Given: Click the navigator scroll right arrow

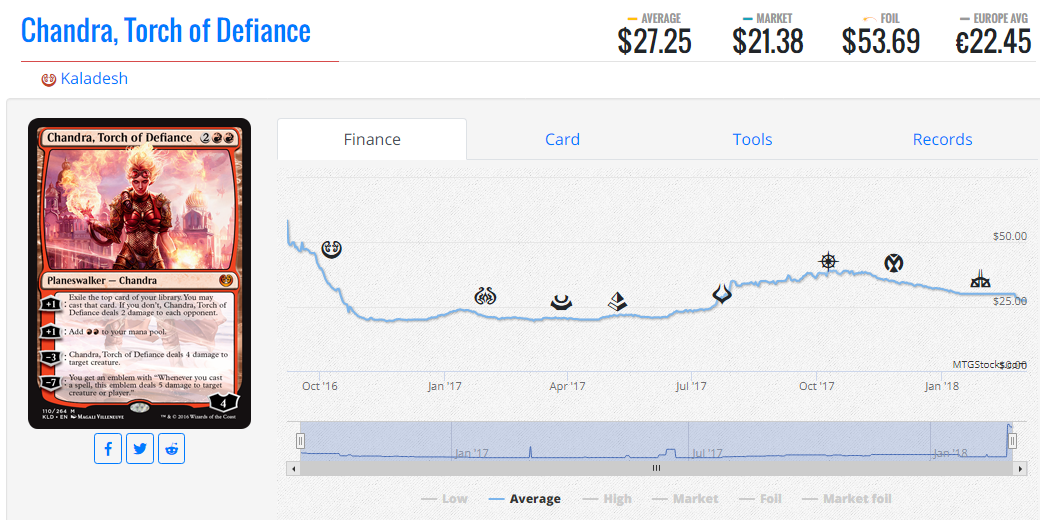Looking at the screenshot, I should pyautogui.click(x=1020, y=468).
